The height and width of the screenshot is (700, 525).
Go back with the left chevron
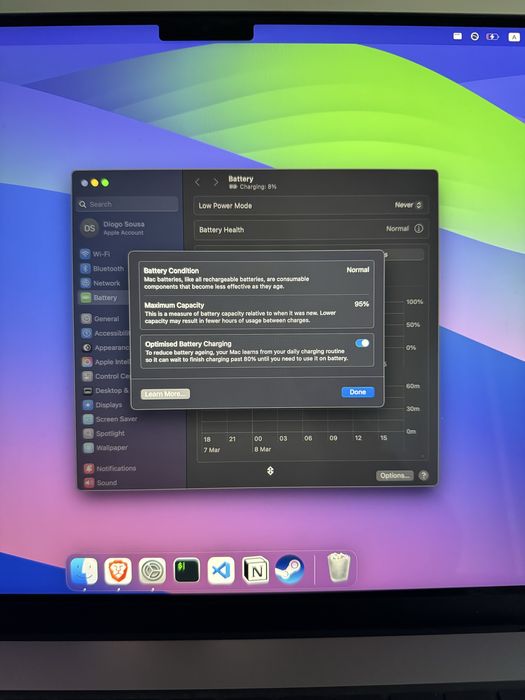pyautogui.click(x=197, y=182)
